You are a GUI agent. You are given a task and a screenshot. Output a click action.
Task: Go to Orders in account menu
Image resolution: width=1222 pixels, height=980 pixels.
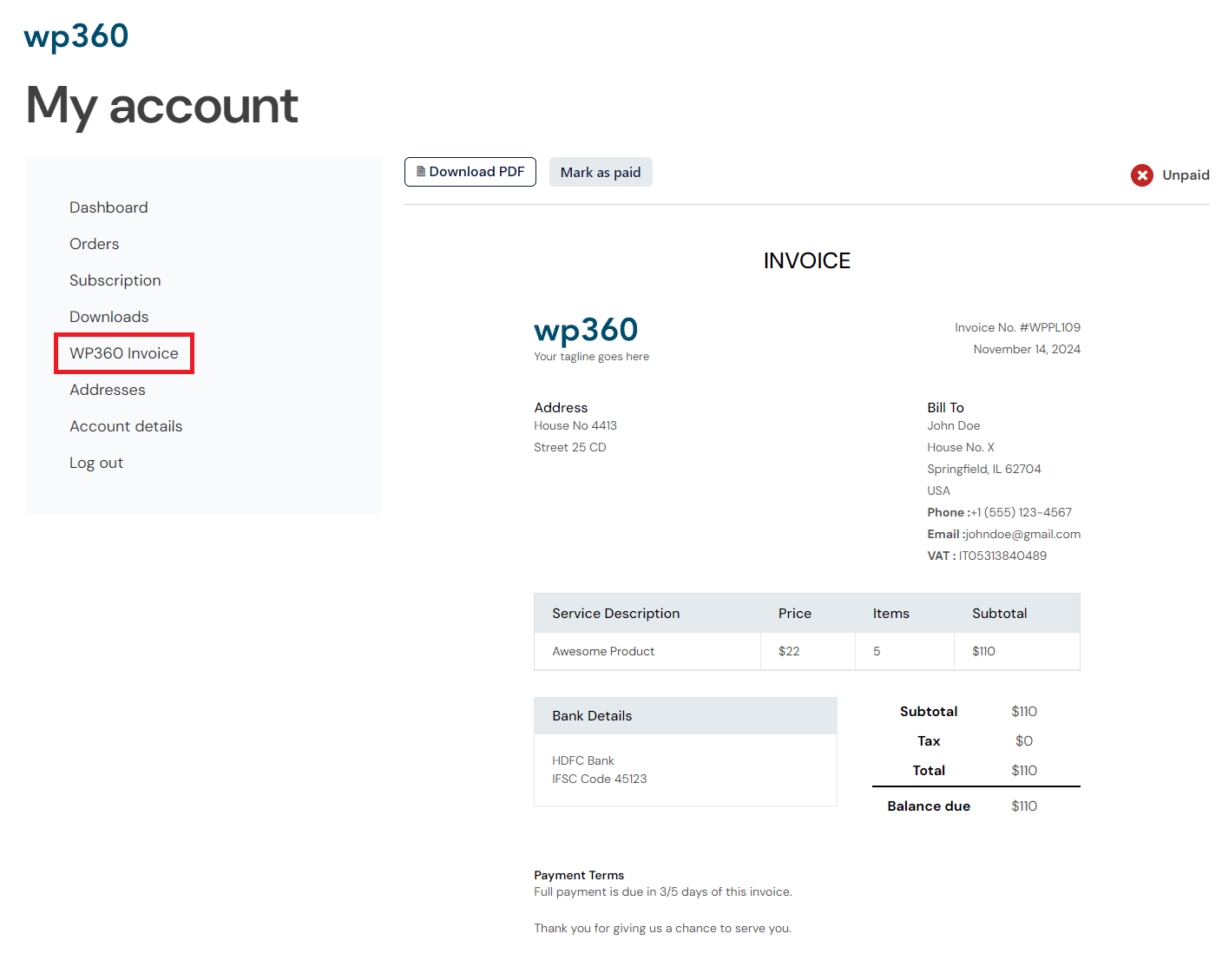tap(95, 244)
